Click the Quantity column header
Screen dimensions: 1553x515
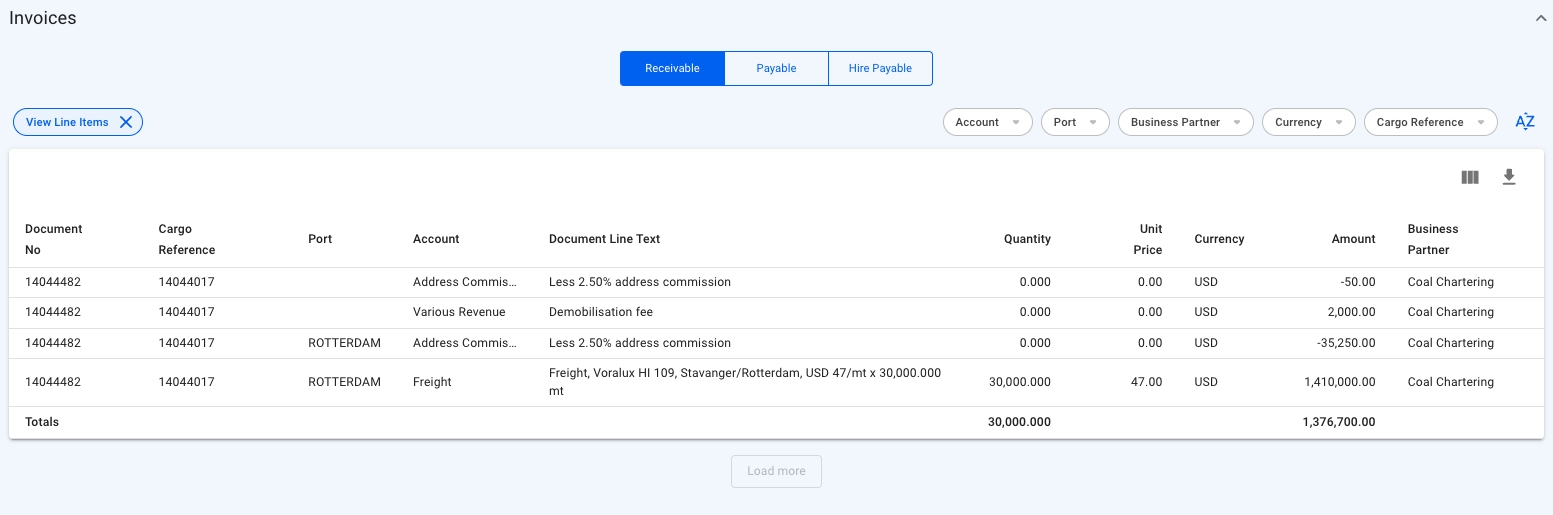coord(1027,239)
